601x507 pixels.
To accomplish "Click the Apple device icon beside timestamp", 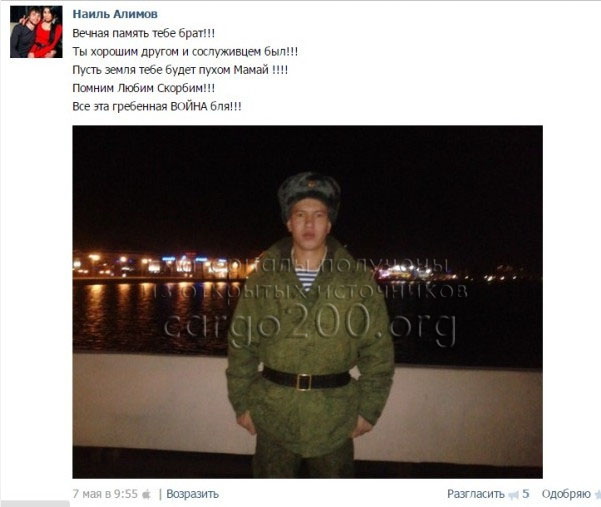I will point(146,494).
